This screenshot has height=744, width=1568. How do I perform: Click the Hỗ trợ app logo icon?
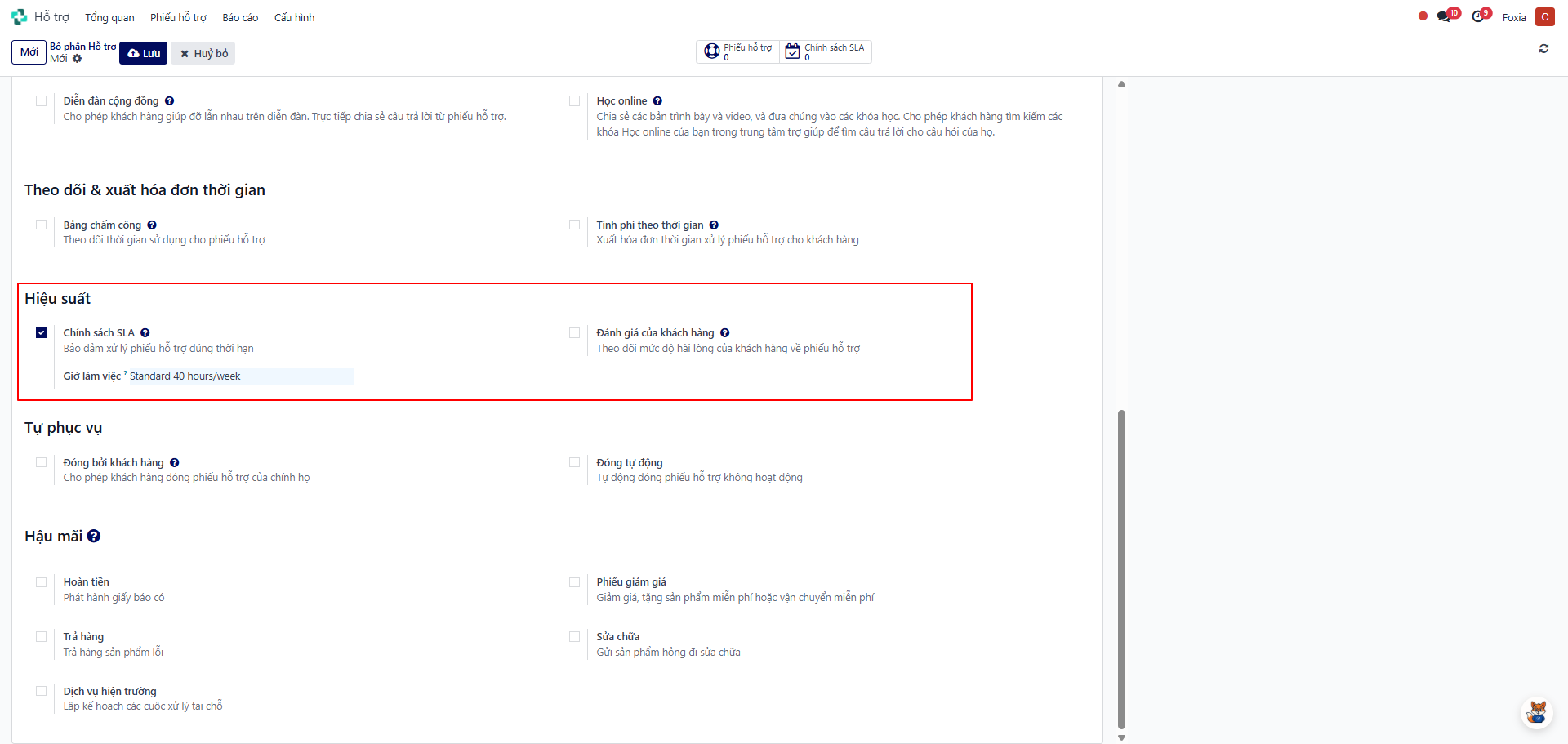pyautogui.click(x=19, y=17)
